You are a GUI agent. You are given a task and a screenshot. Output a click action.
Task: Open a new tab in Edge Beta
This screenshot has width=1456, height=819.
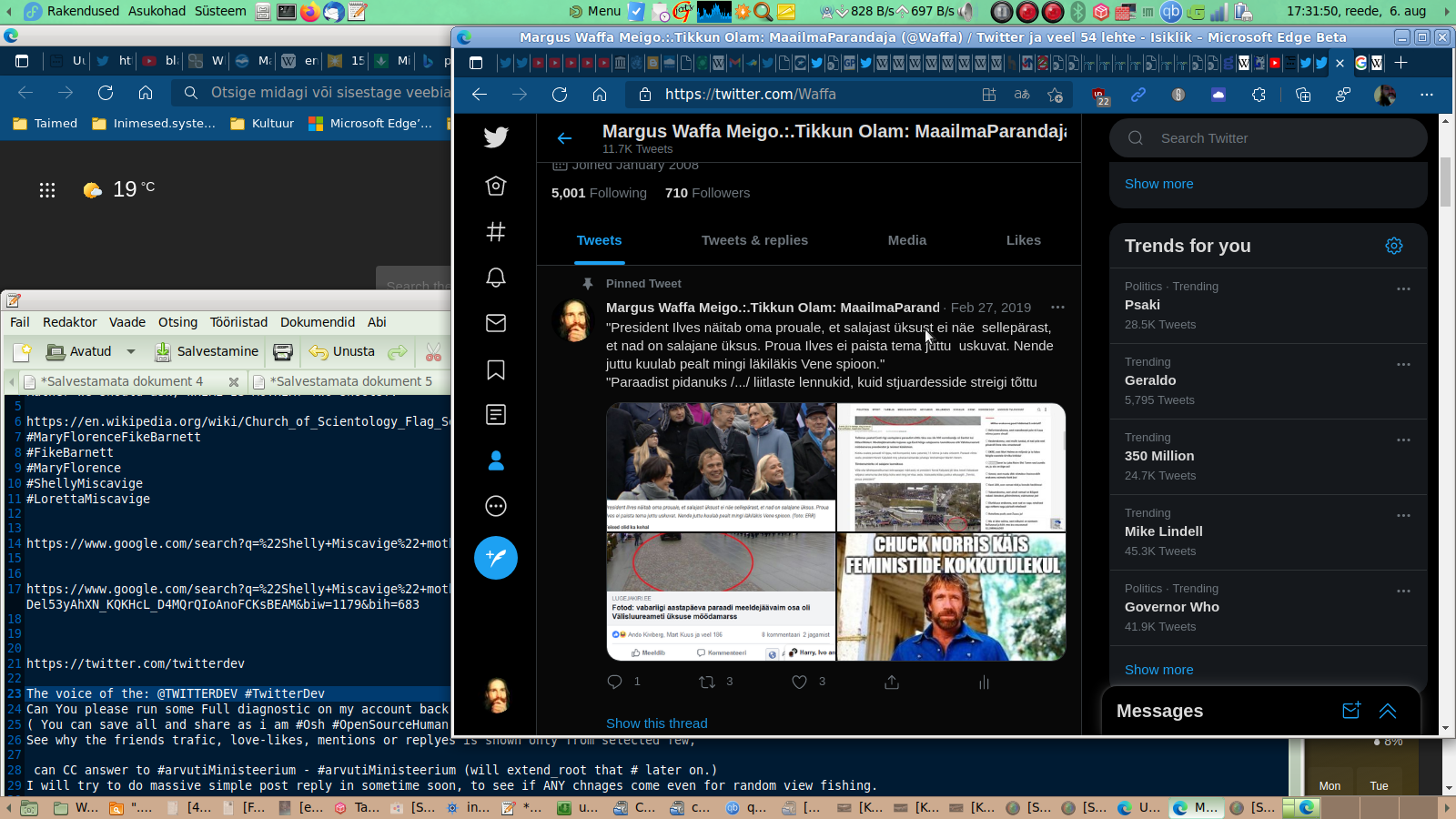pyautogui.click(x=1401, y=63)
